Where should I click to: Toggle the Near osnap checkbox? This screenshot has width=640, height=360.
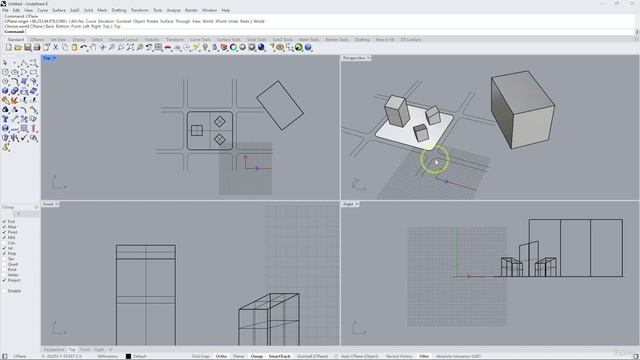[4, 227]
